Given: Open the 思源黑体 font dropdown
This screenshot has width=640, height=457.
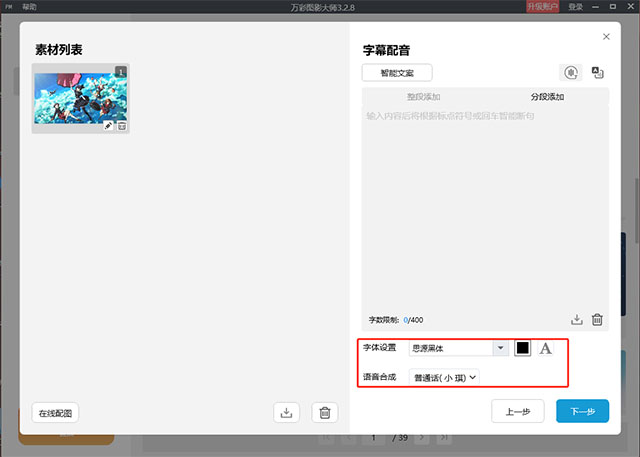Looking at the screenshot, I should 459,348.
